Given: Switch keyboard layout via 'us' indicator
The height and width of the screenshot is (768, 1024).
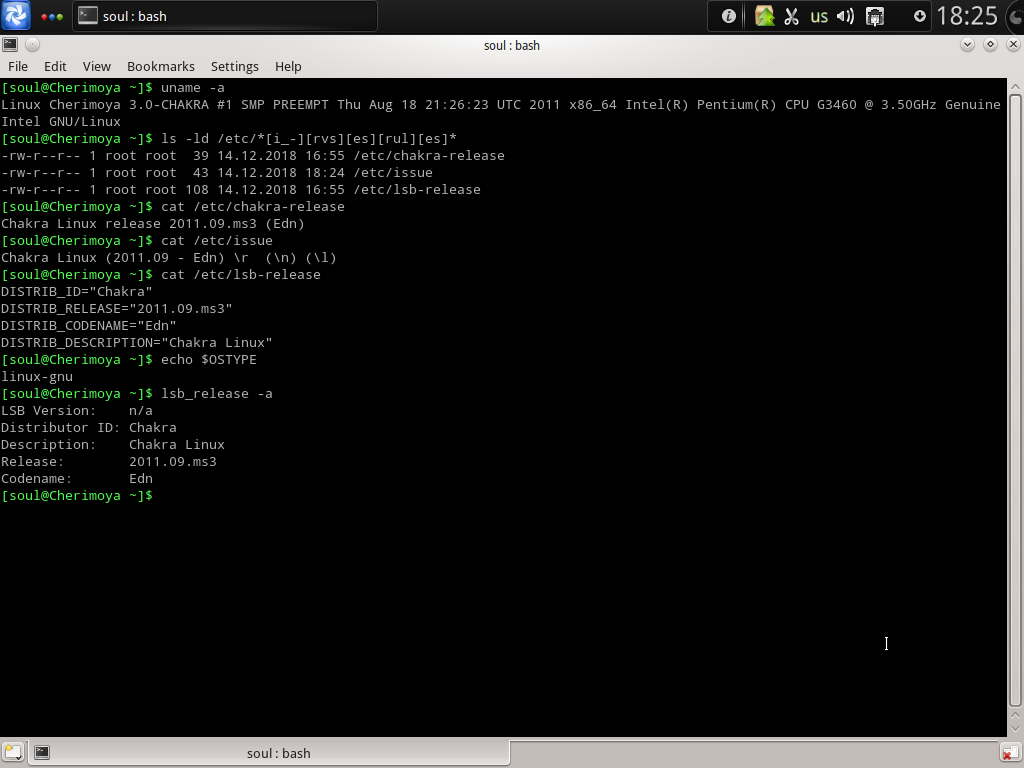Looking at the screenshot, I should (819, 16).
